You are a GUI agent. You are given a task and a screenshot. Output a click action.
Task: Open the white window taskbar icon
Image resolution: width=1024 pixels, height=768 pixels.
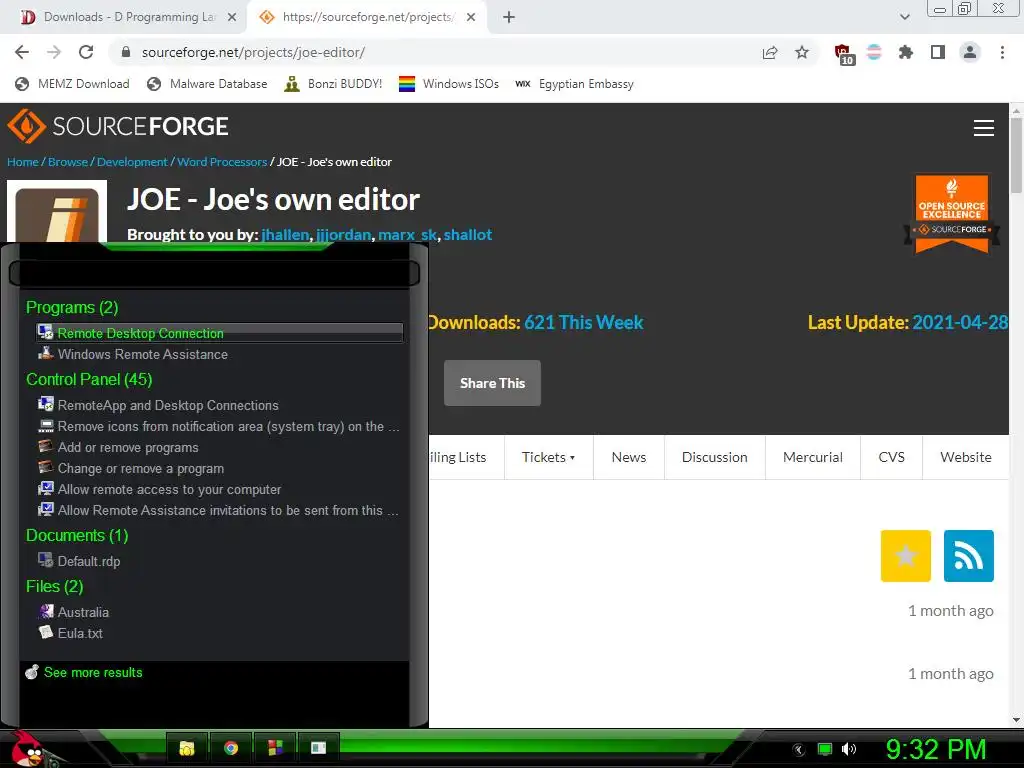318,748
